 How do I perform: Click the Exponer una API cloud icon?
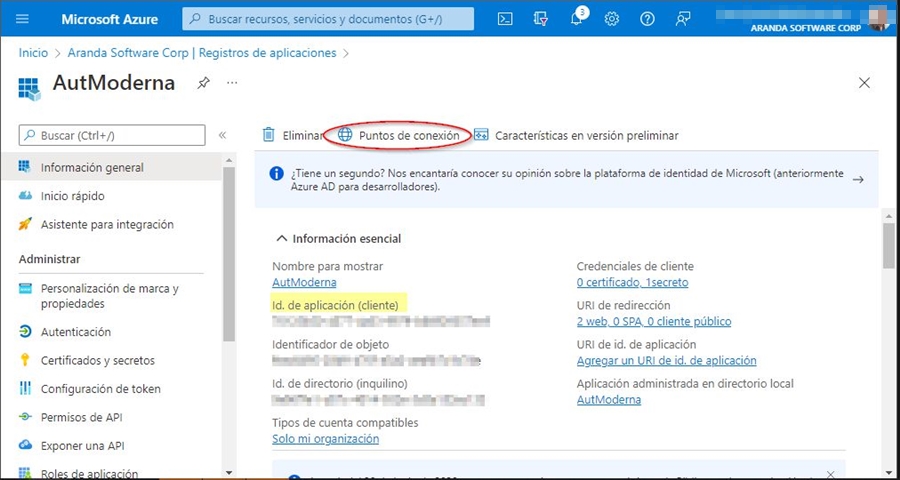tap(25, 446)
